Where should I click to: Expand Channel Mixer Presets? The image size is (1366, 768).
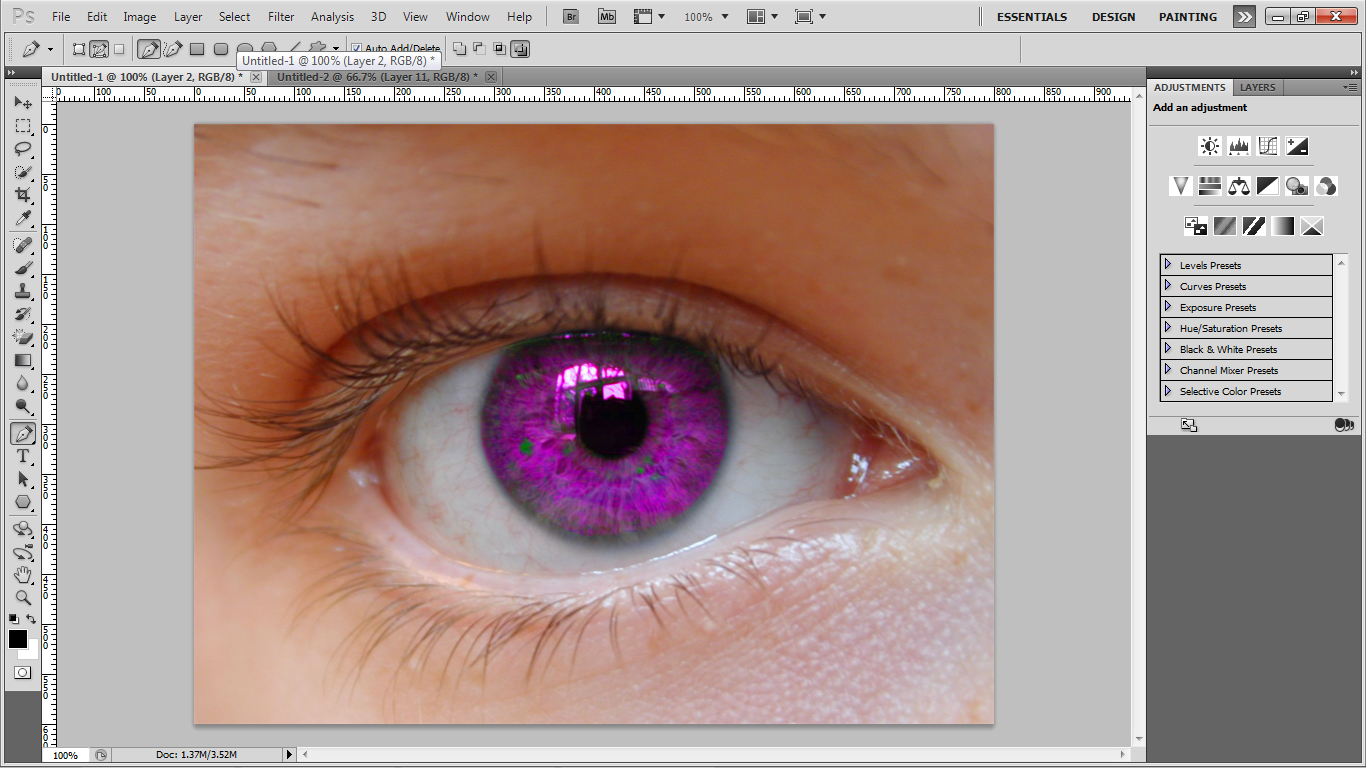click(x=1167, y=369)
